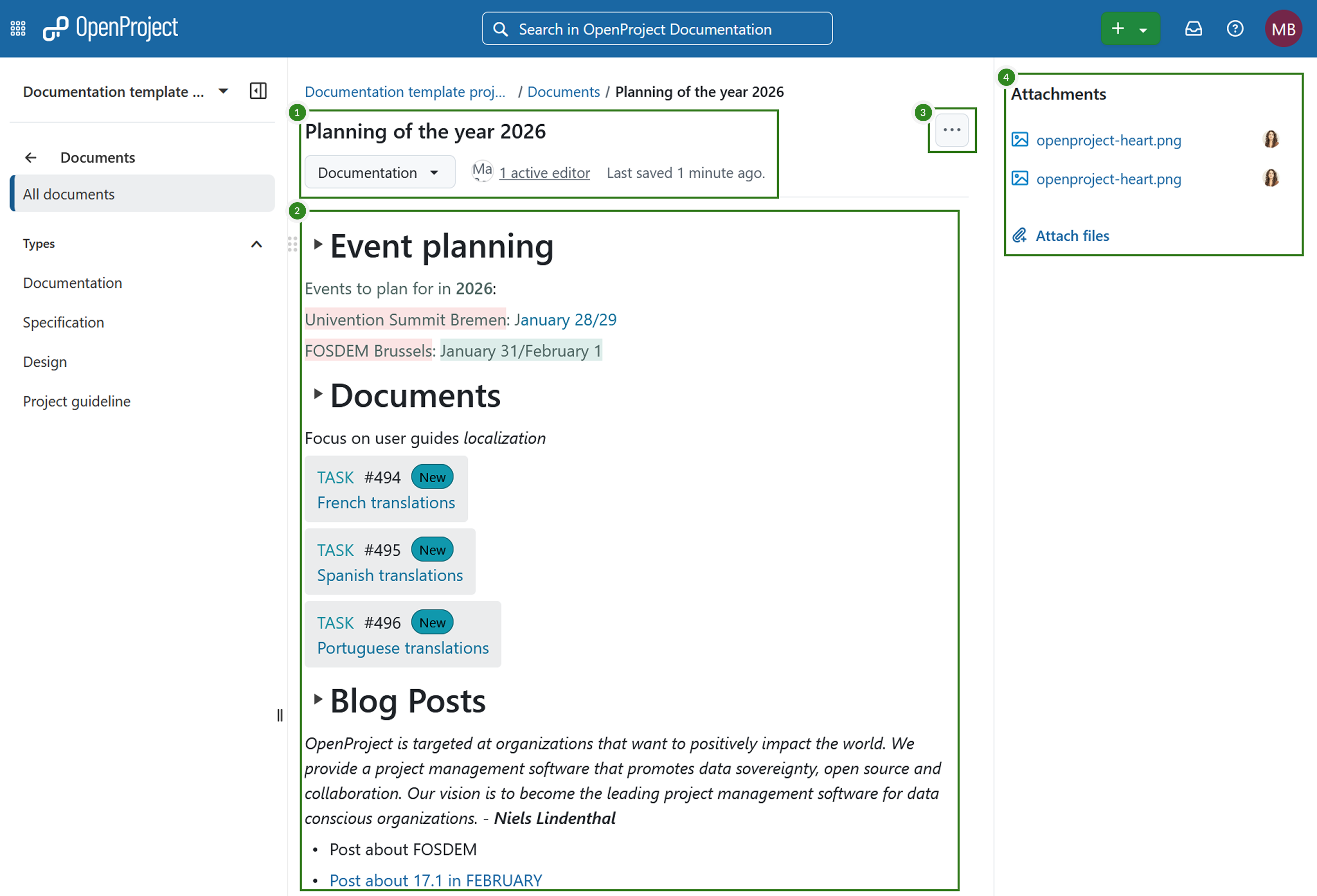Open the ellipsis more options menu
Image resolution: width=1317 pixels, height=896 pixels.
[951, 130]
